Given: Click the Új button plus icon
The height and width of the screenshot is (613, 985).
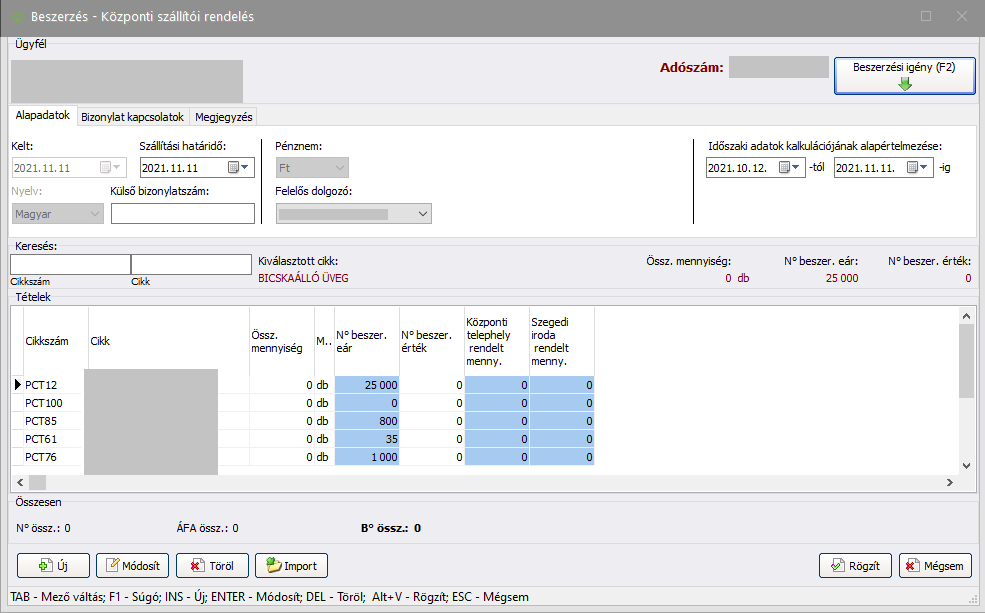Looking at the screenshot, I should pyautogui.click(x=45, y=566).
